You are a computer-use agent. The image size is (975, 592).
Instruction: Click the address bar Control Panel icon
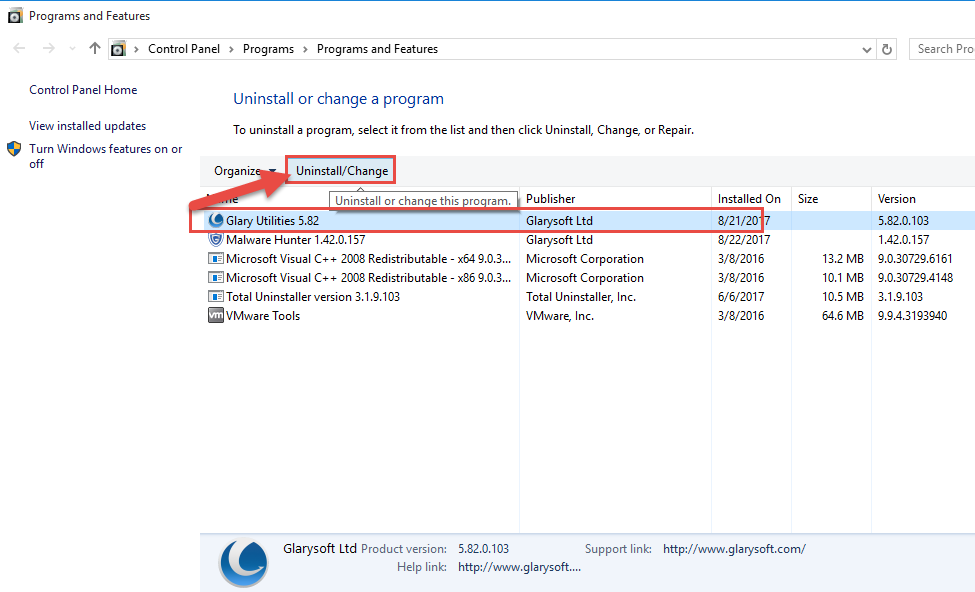118,49
